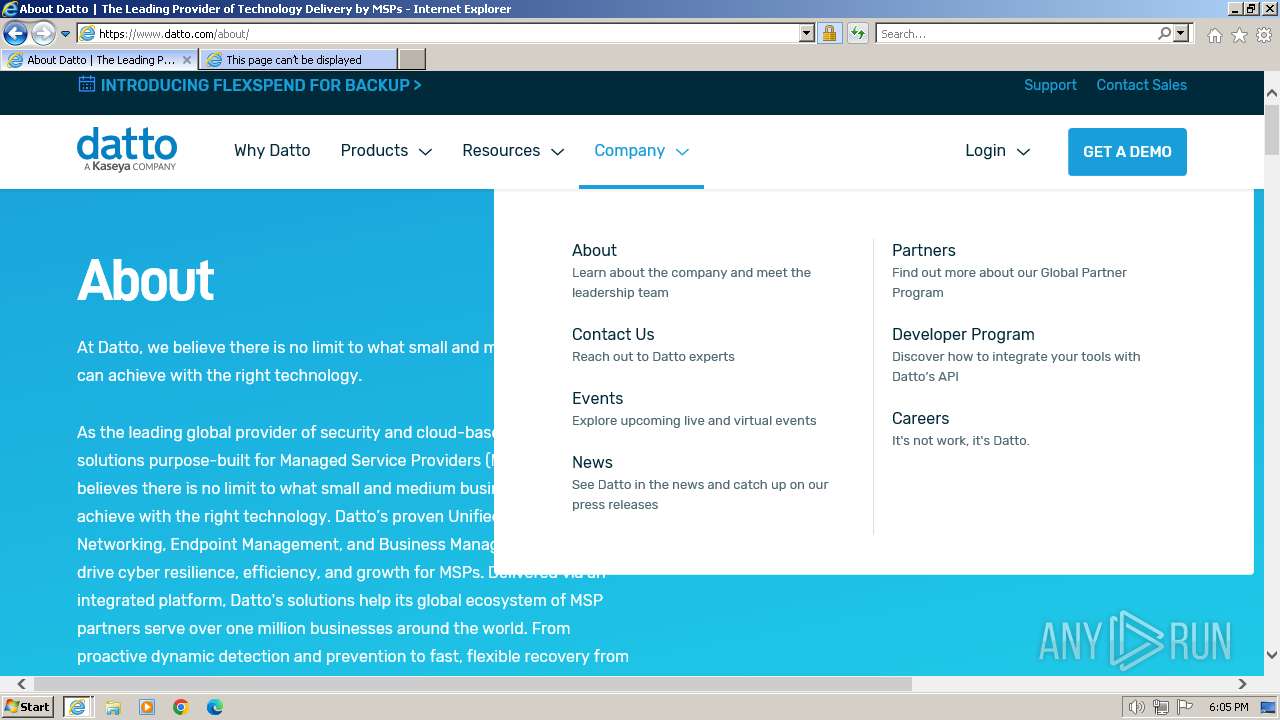Click the network tray icon
Viewport: 1280px width, 720px height.
[1161, 707]
